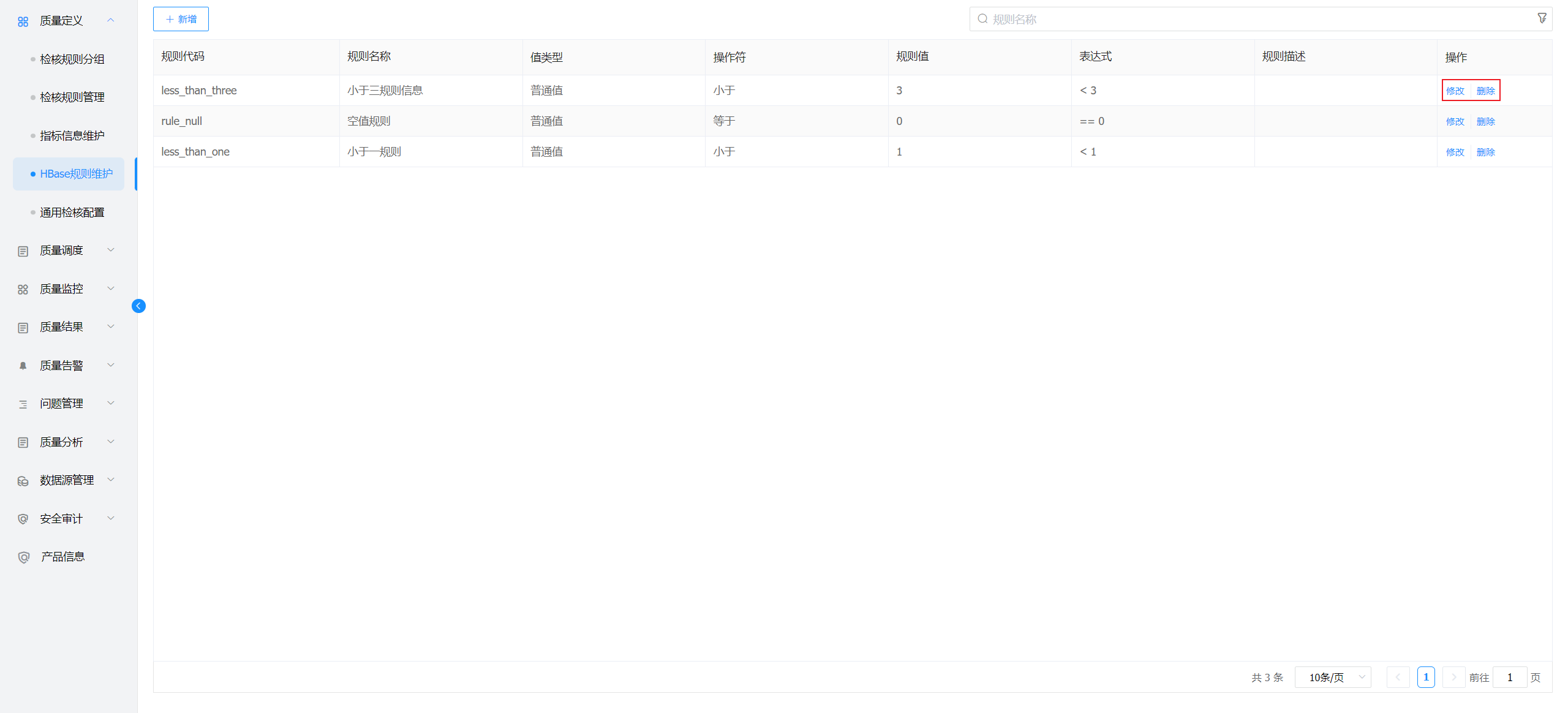Collapse the 质量定义 menu section

point(111,20)
